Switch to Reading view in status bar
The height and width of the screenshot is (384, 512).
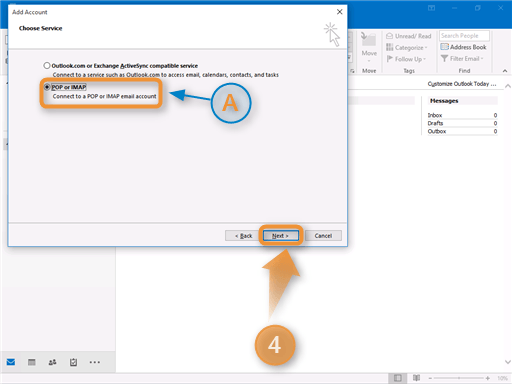(416, 378)
